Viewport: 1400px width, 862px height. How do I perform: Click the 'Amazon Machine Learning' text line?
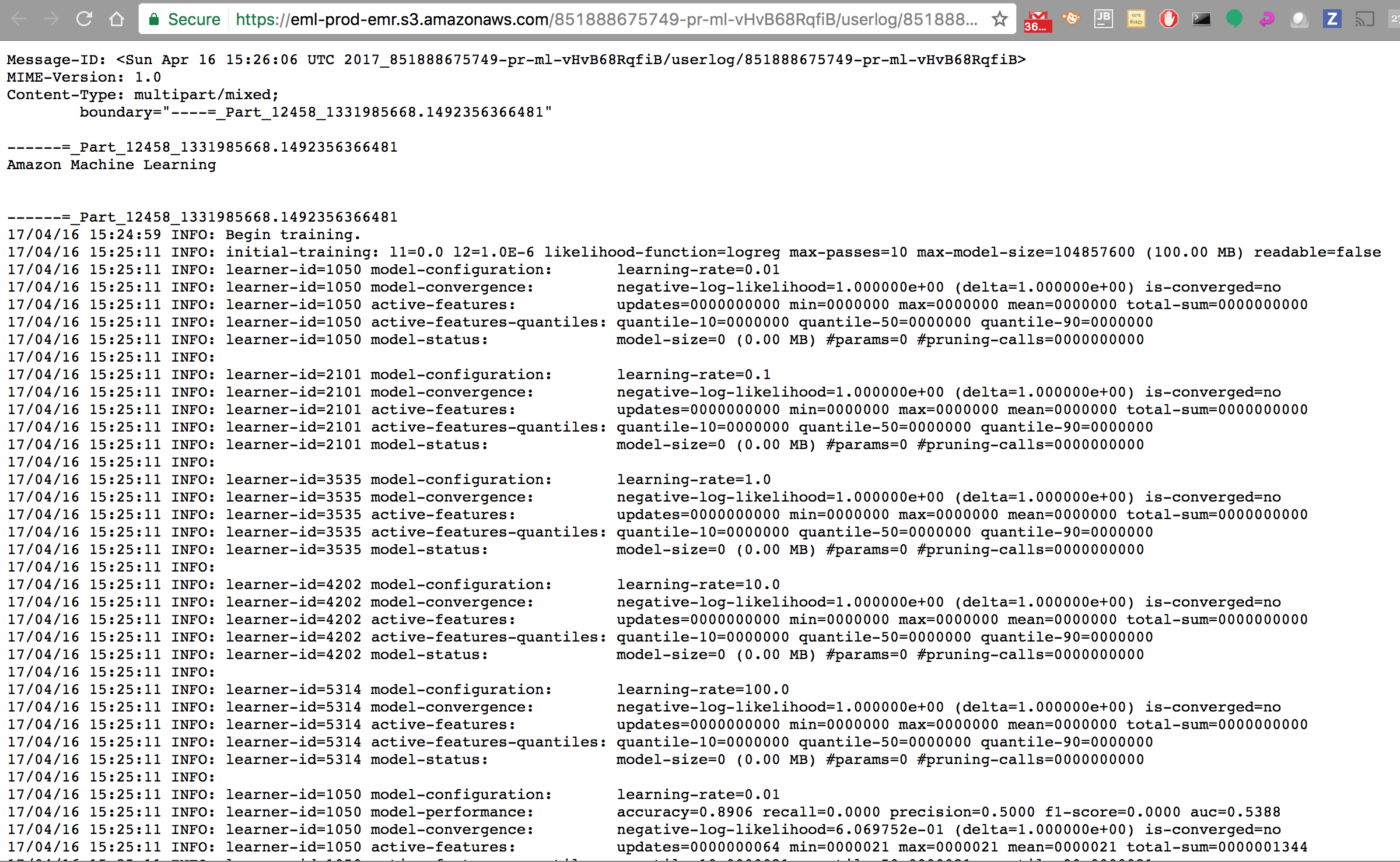click(111, 164)
